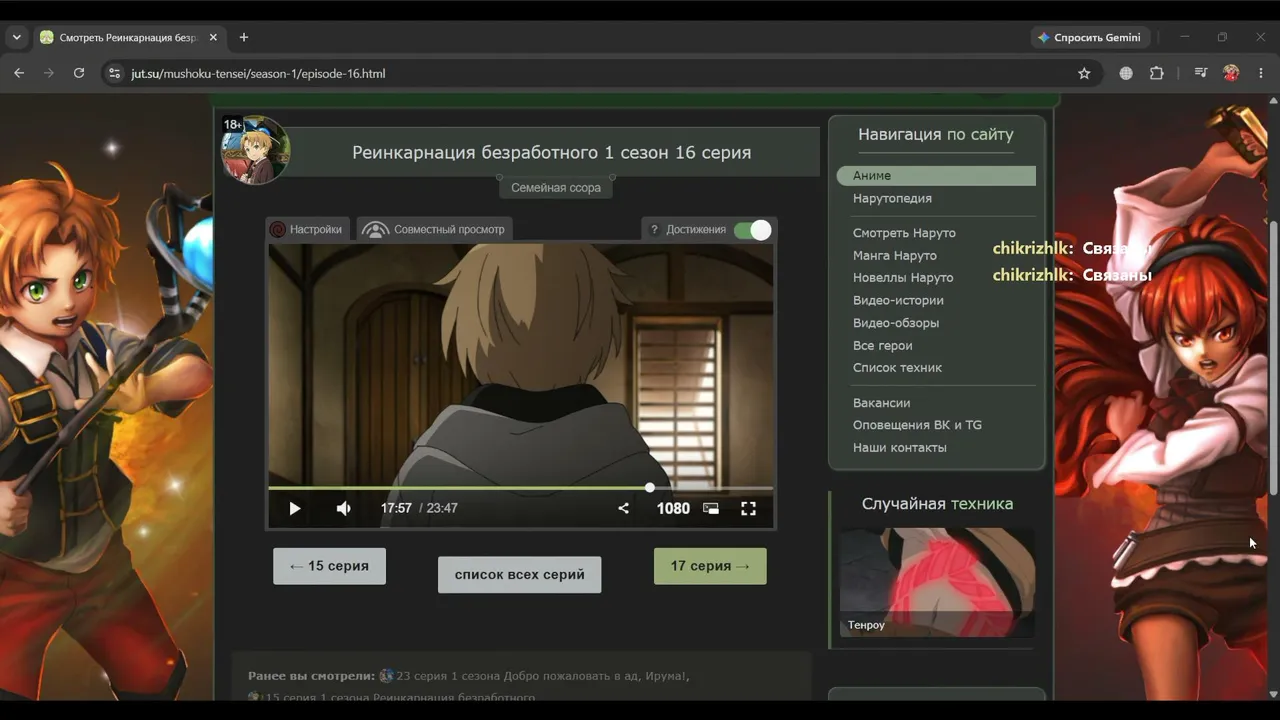Open the Манга Наруто link

coord(895,255)
